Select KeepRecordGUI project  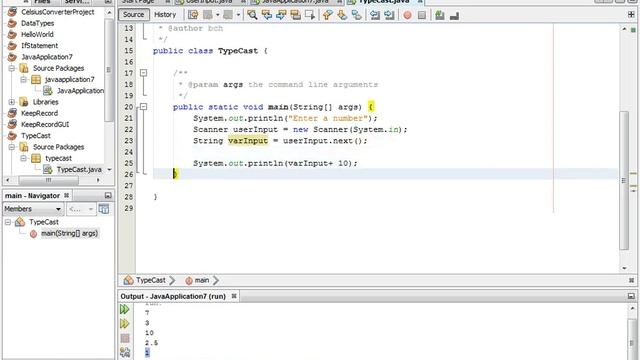pos(45,124)
